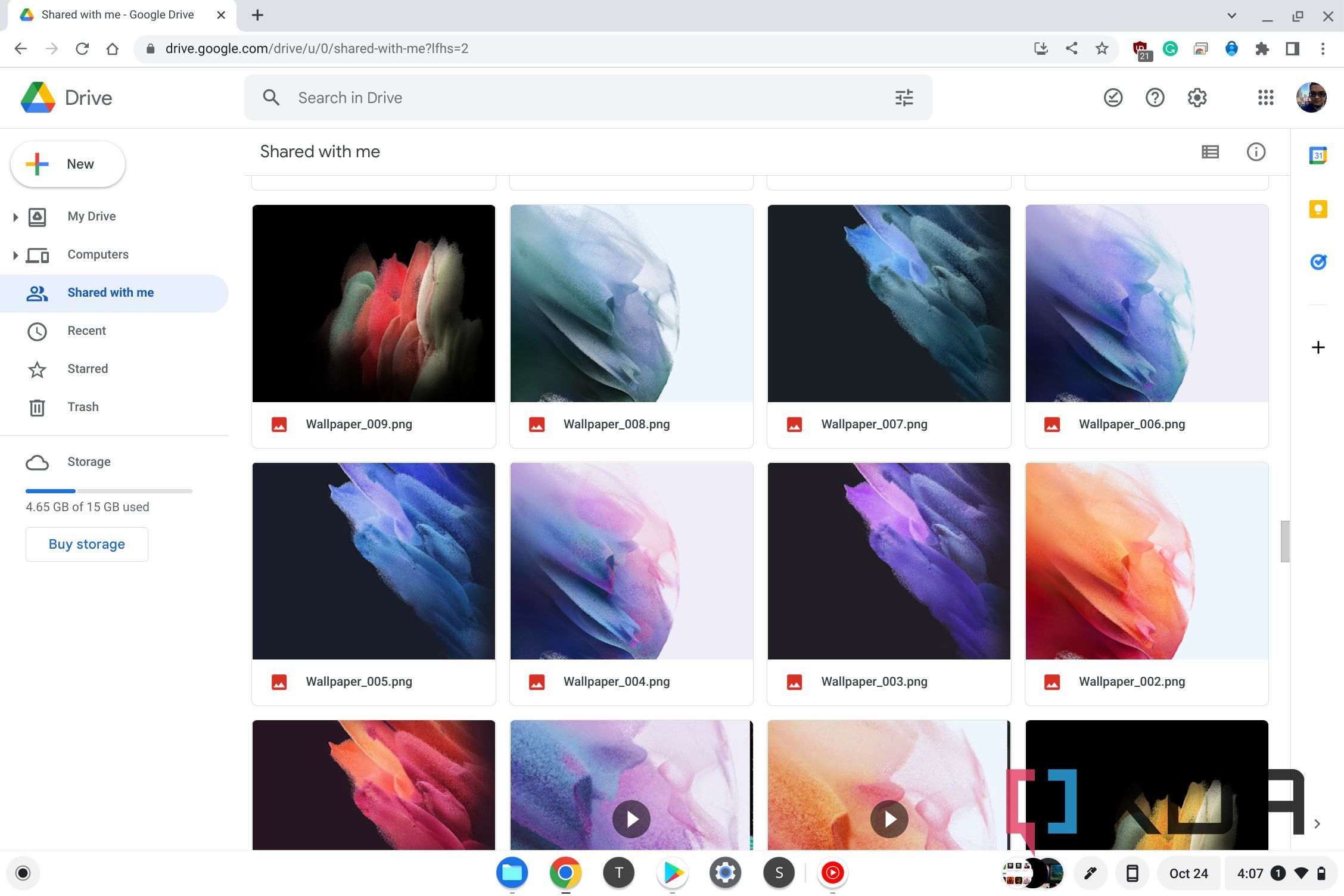Click the Buy storage button
Image resolution: width=1344 pixels, height=896 pixels.
[86, 544]
